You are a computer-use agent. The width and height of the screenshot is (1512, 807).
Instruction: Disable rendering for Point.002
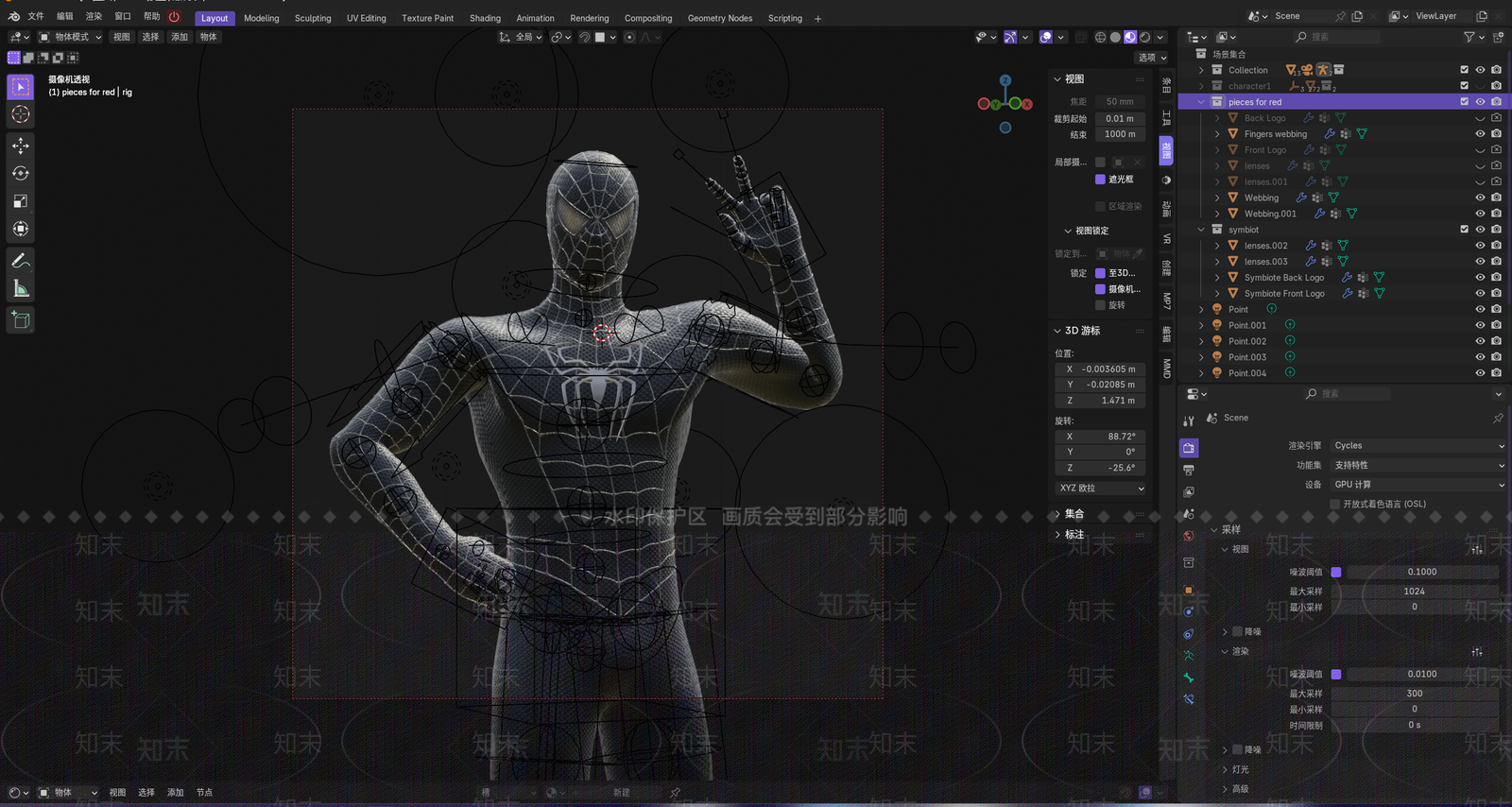tap(1496, 341)
